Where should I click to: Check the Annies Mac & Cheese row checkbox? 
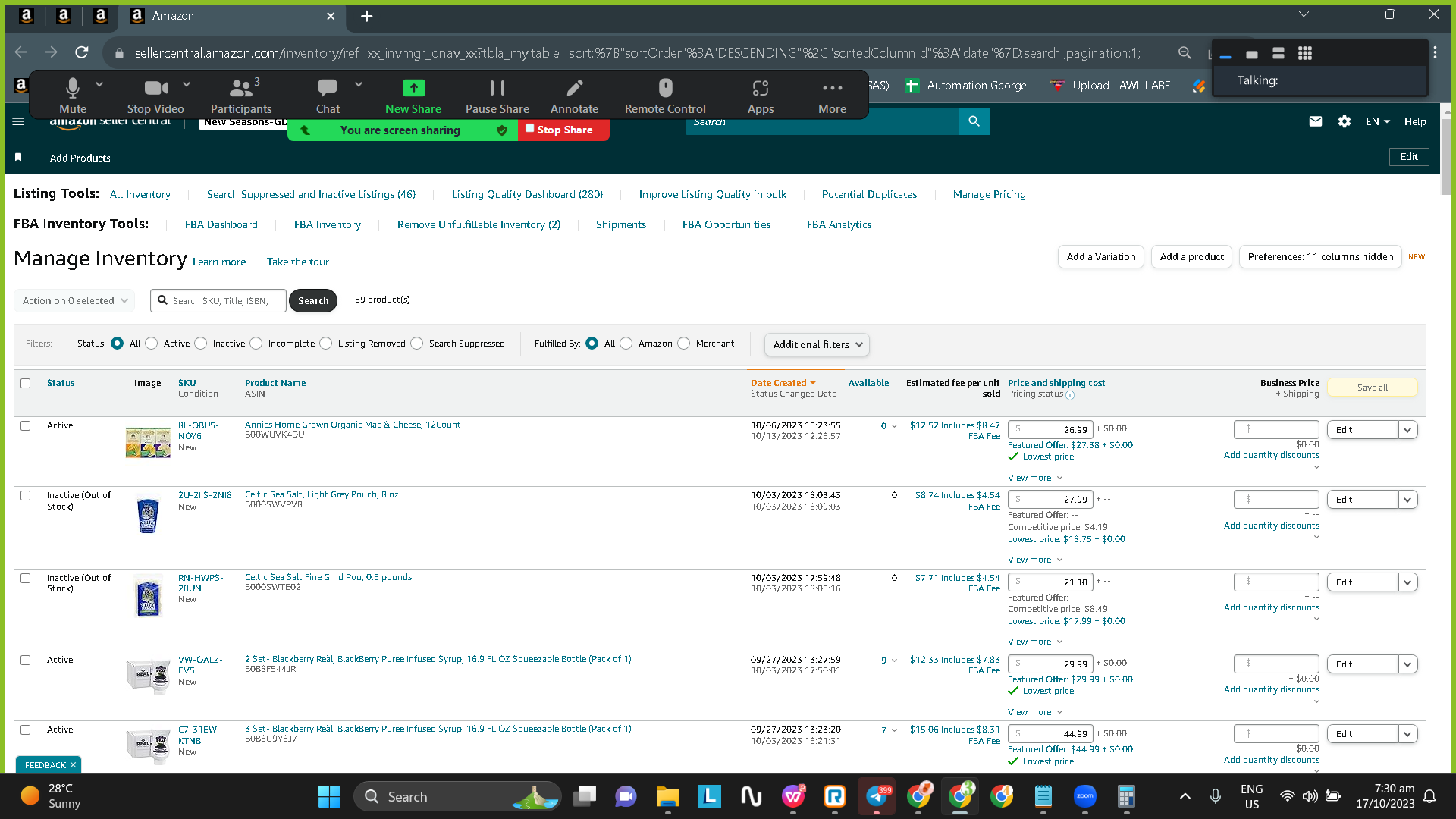26,426
